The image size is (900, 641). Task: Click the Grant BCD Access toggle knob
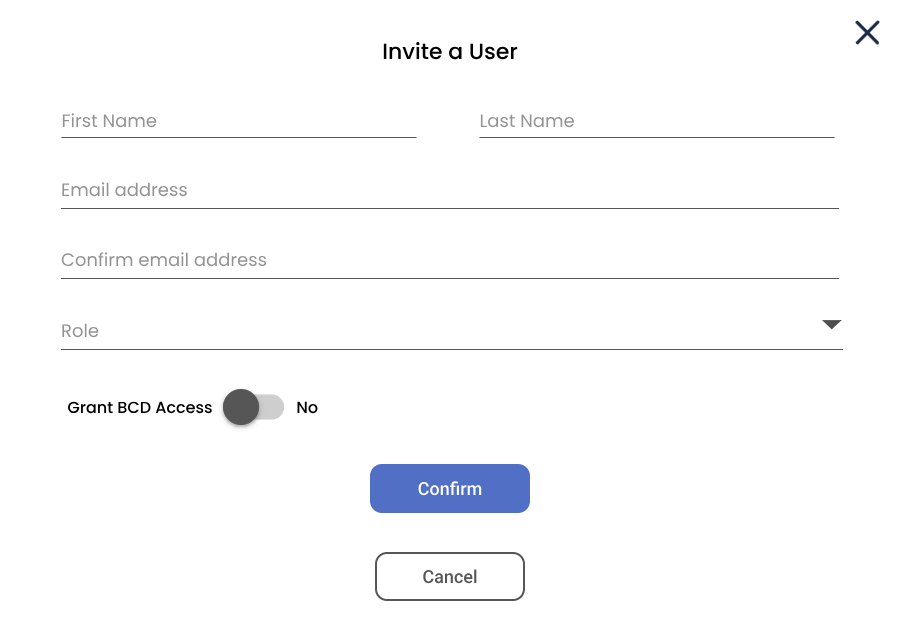(x=241, y=407)
